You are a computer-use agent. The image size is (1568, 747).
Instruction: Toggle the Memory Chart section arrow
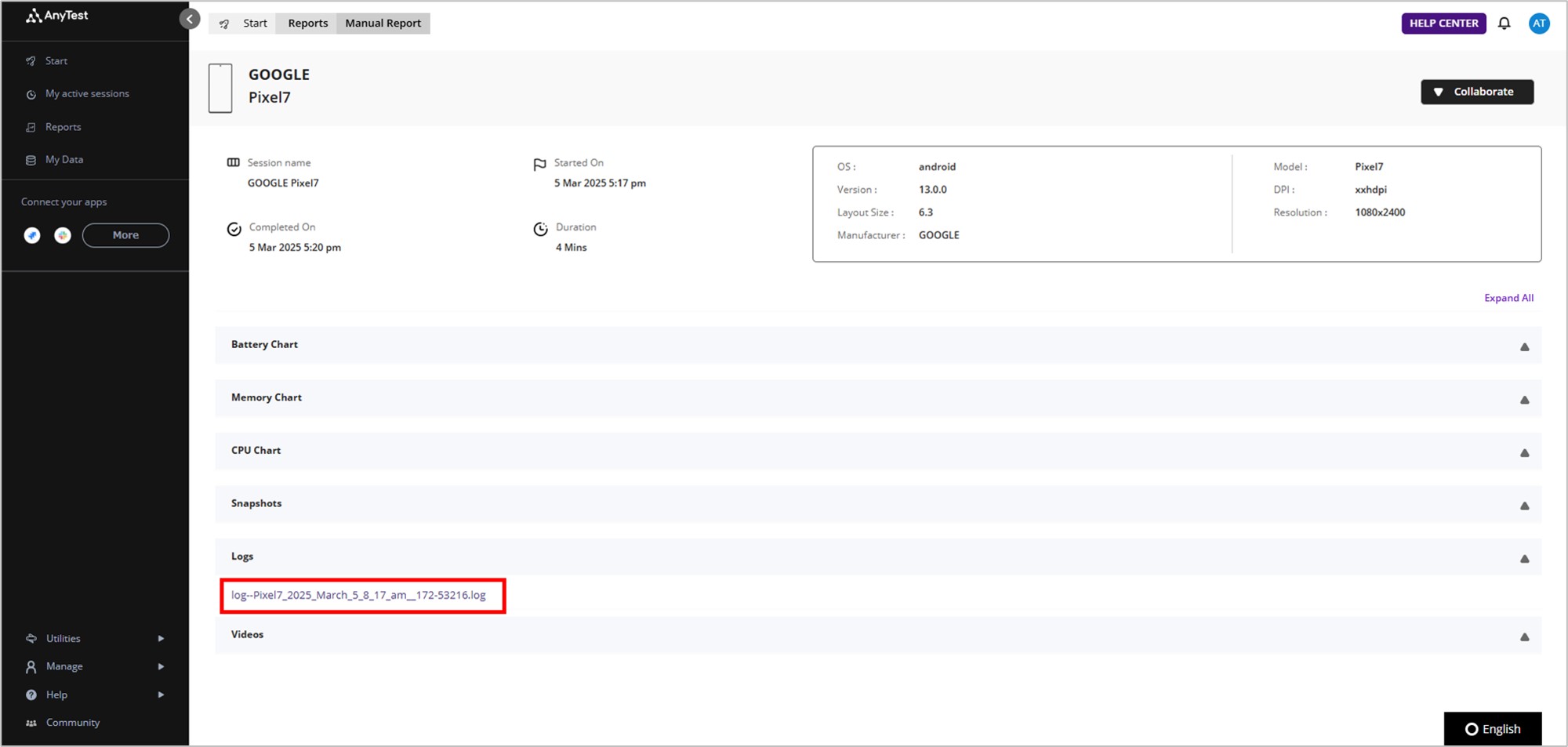tap(1524, 400)
